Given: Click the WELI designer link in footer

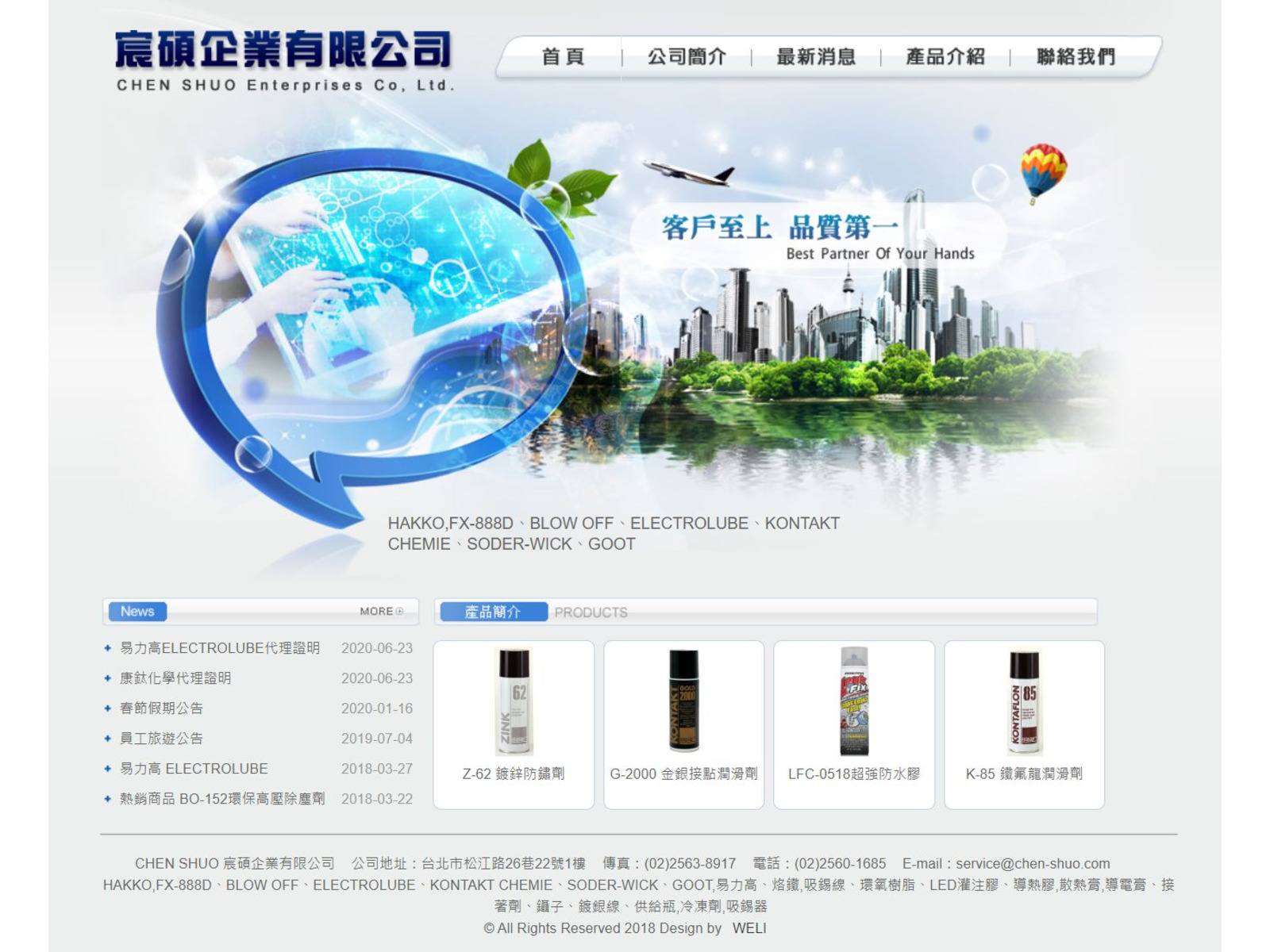Looking at the screenshot, I should tap(749, 928).
